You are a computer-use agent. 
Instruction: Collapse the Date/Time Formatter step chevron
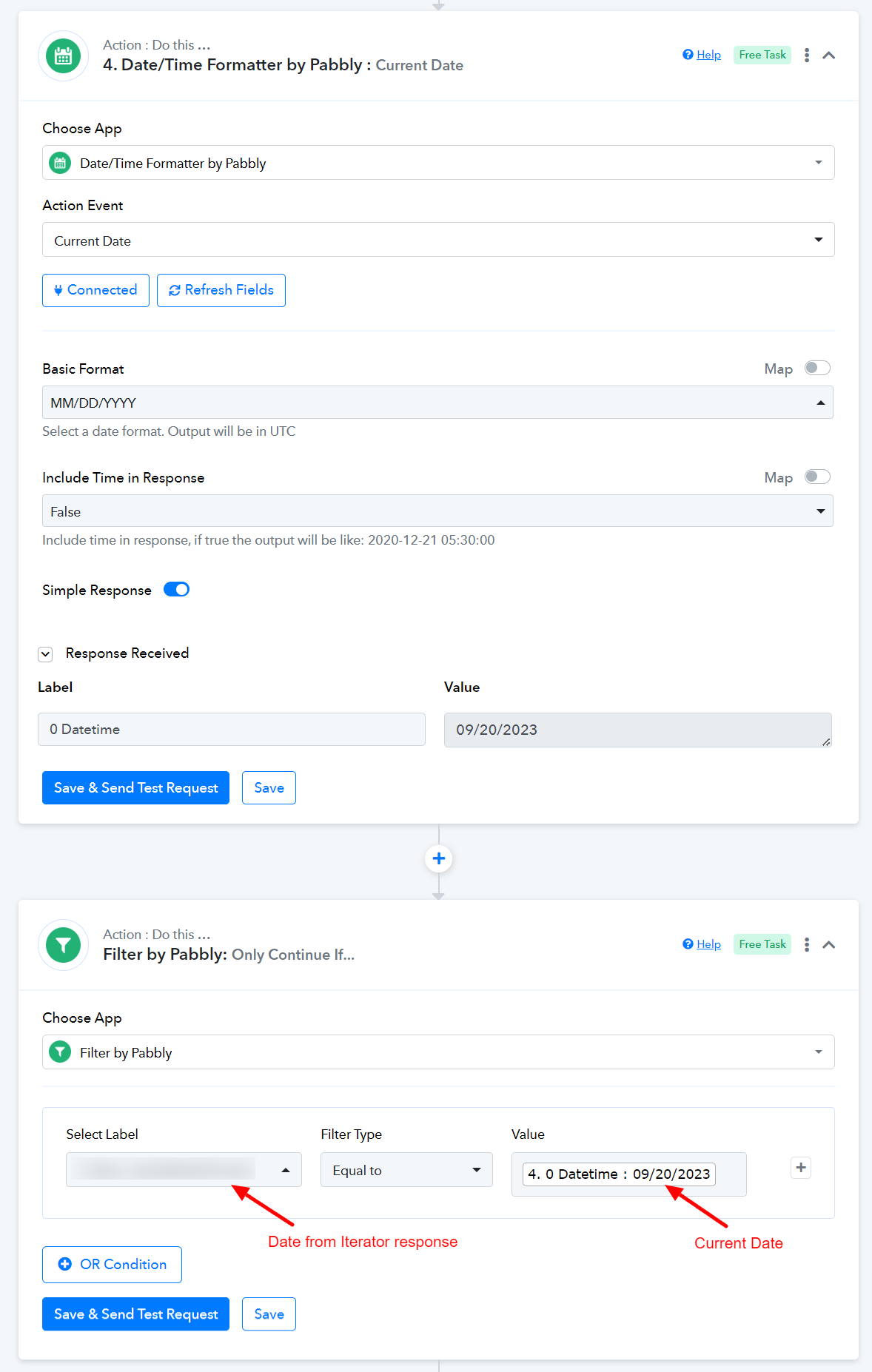(829, 56)
